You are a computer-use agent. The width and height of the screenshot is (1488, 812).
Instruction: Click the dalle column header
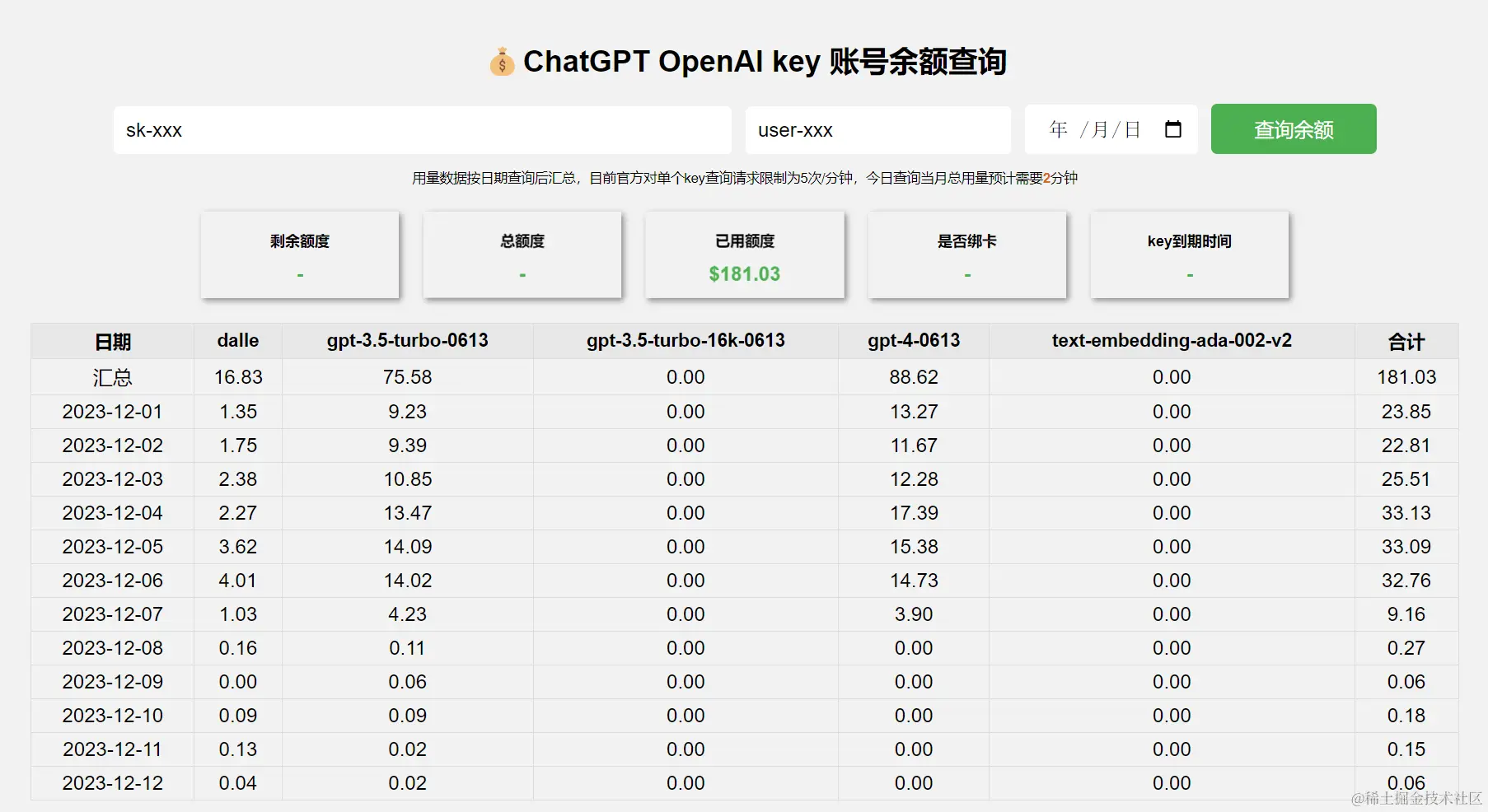(238, 341)
